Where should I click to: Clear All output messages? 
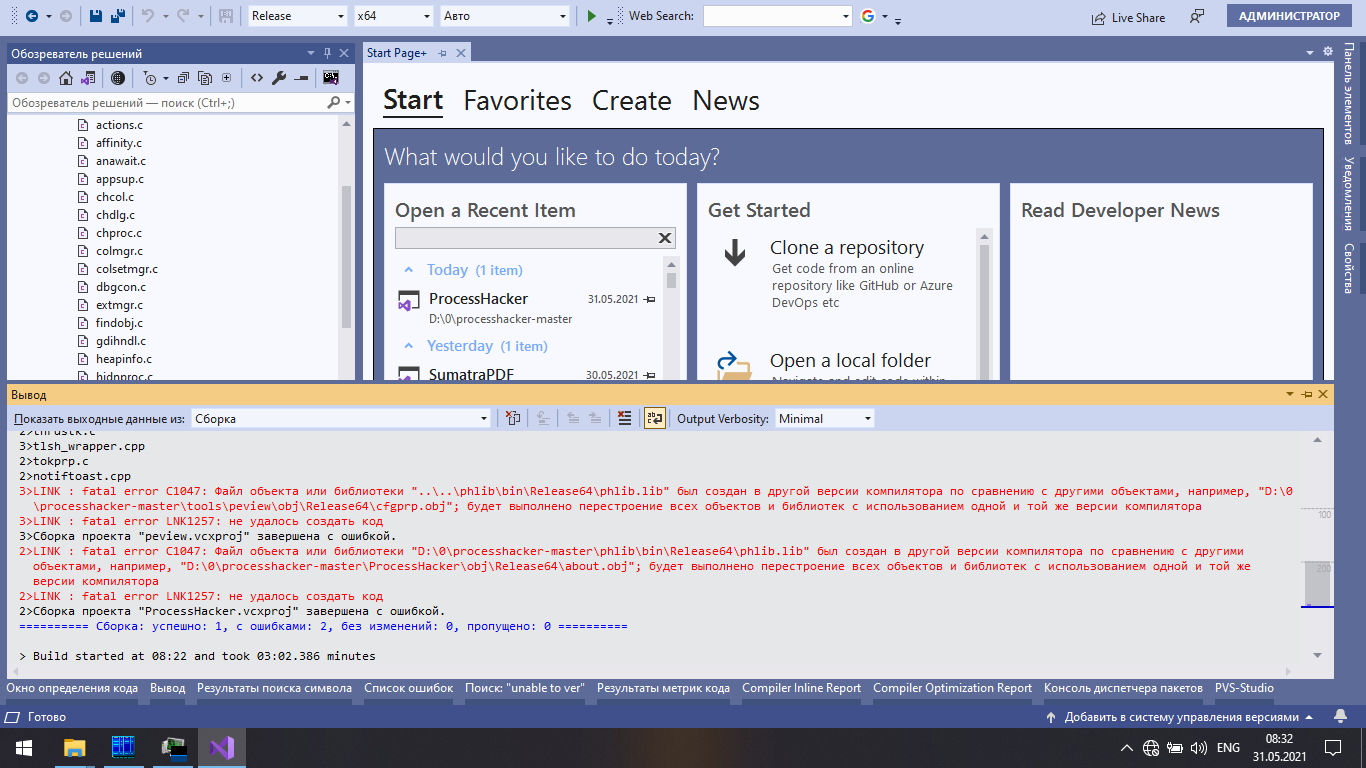pos(624,418)
